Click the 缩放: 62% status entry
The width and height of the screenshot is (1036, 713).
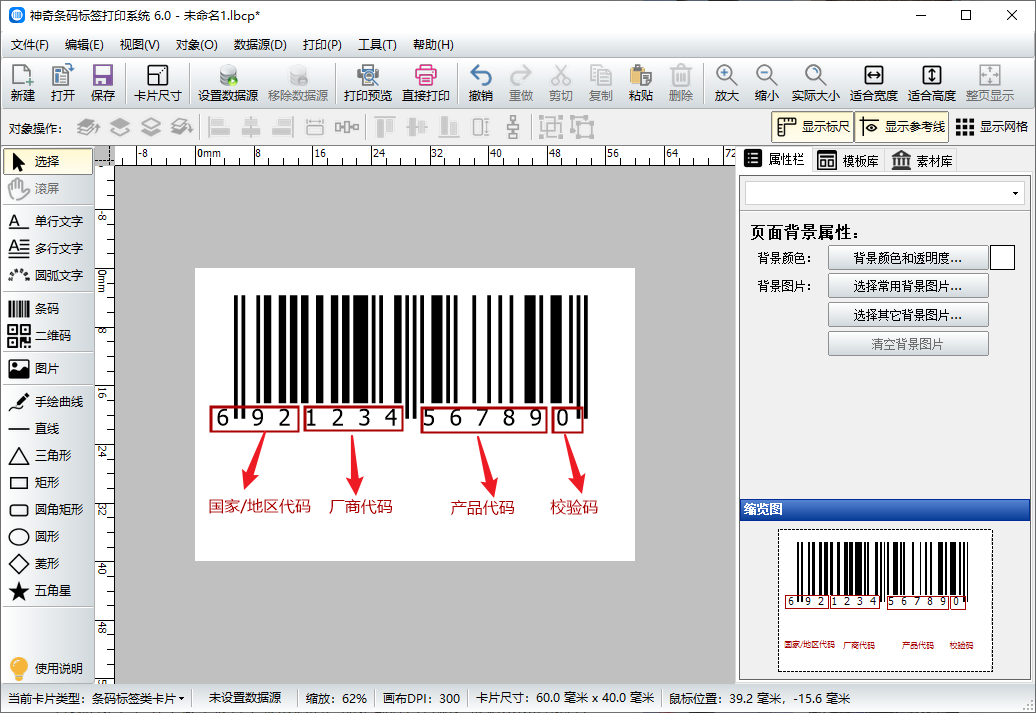coord(336,698)
